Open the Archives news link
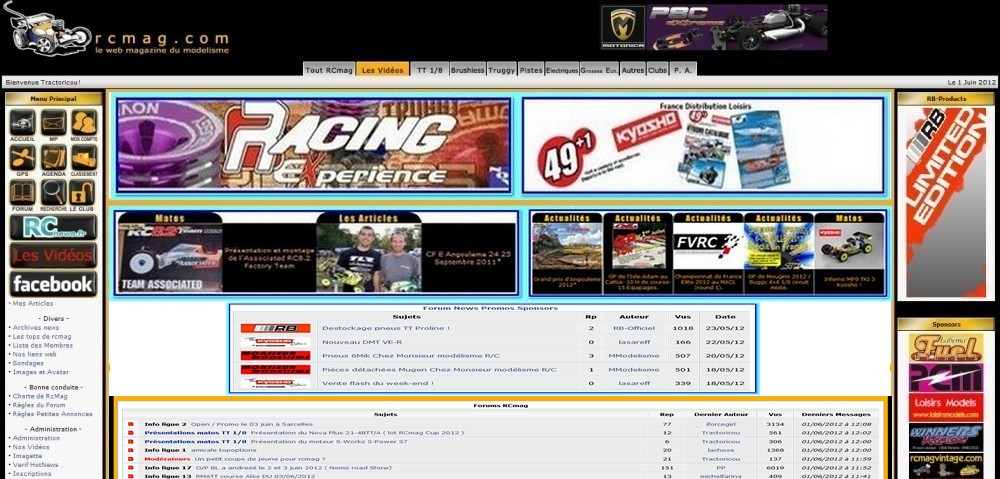 click(36, 328)
